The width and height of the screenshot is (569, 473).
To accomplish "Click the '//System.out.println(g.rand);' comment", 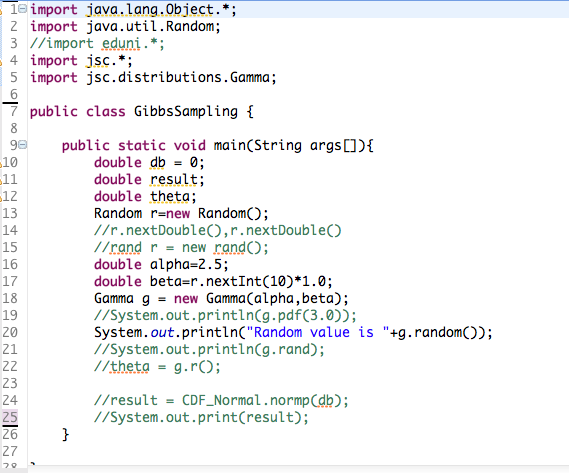I will [209, 350].
